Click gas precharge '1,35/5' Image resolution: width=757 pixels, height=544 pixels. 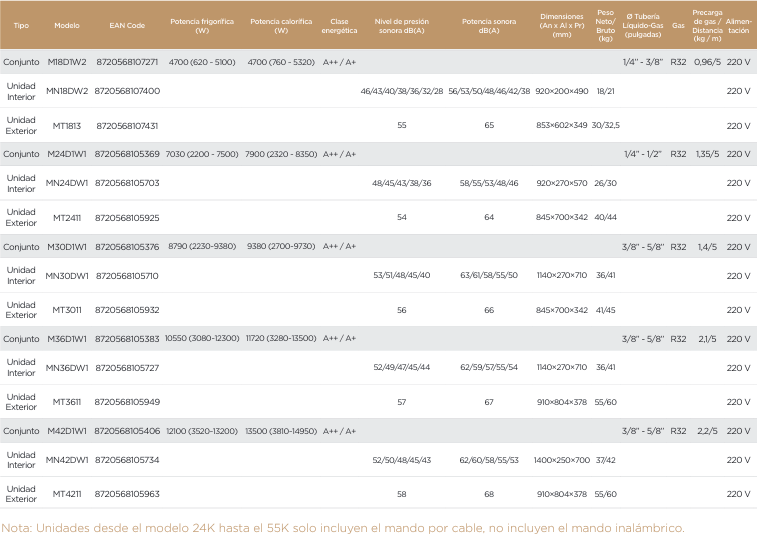707,154
